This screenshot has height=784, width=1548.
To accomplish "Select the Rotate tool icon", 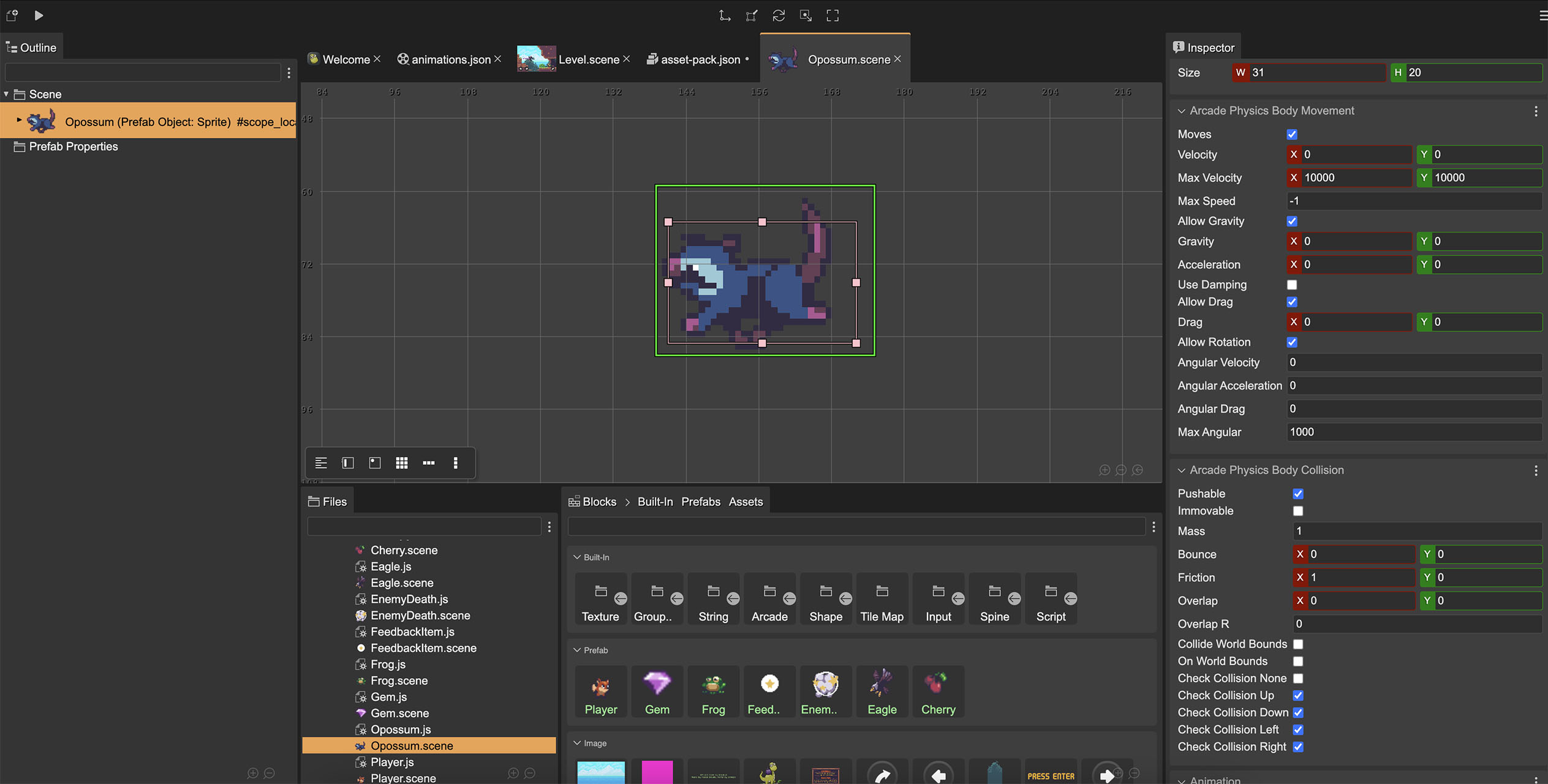I will (x=779, y=15).
